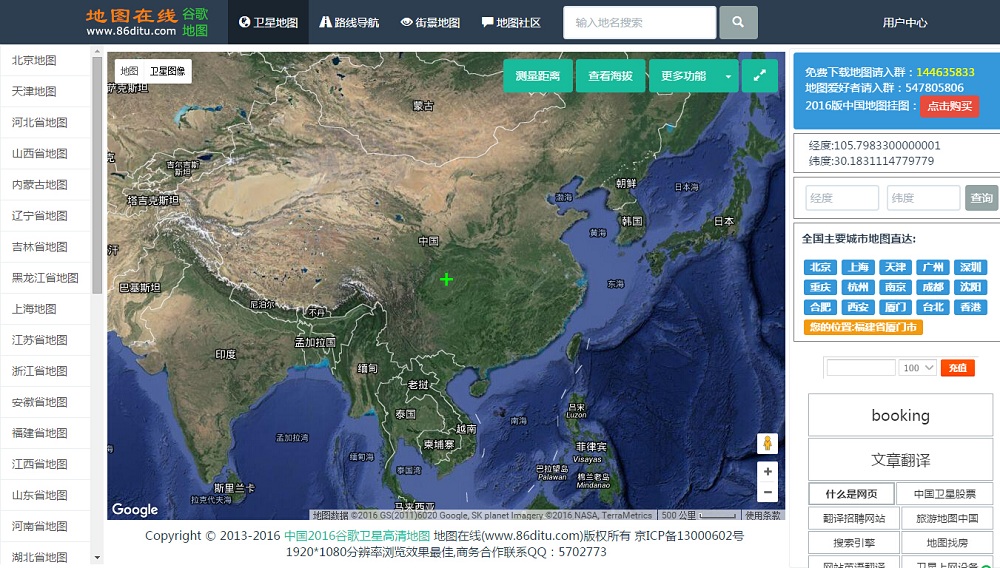Open the 旅游地图中国 link
Image resolution: width=1000 pixels, height=568 pixels.
947,518
